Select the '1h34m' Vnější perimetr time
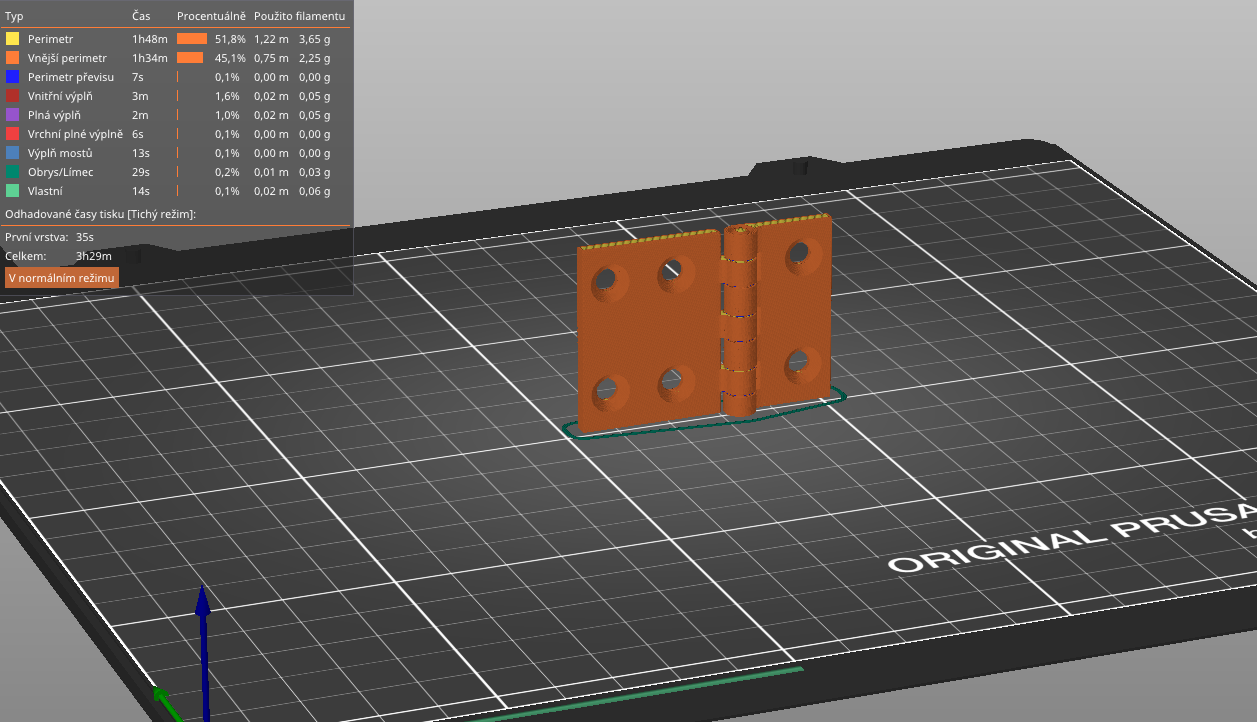Image resolution: width=1257 pixels, height=722 pixels. tap(148, 57)
